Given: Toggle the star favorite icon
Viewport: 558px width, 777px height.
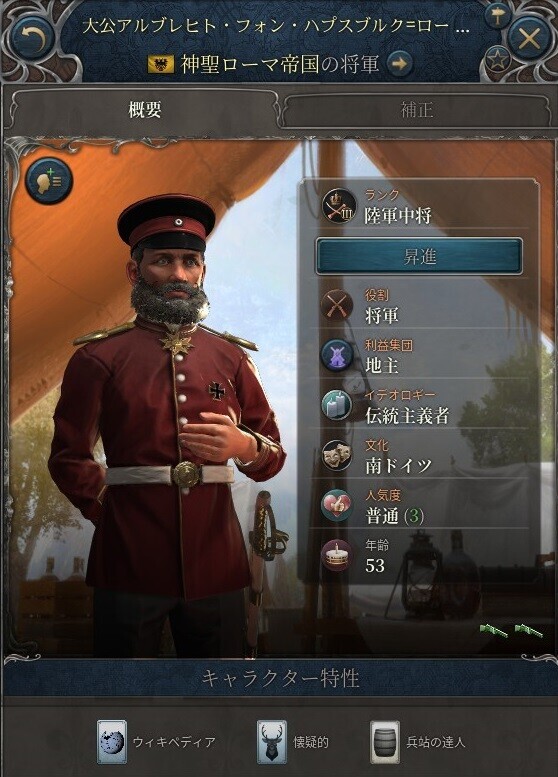Looking at the screenshot, I should click(498, 59).
